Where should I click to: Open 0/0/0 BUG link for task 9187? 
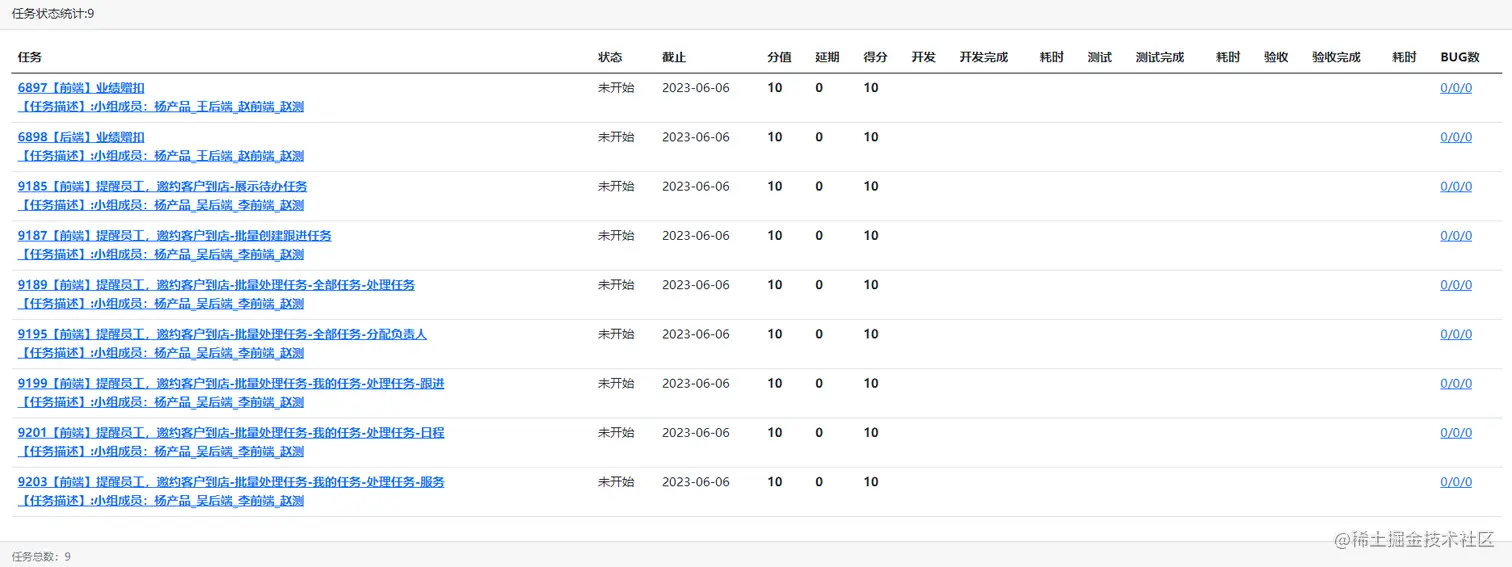click(x=1456, y=236)
